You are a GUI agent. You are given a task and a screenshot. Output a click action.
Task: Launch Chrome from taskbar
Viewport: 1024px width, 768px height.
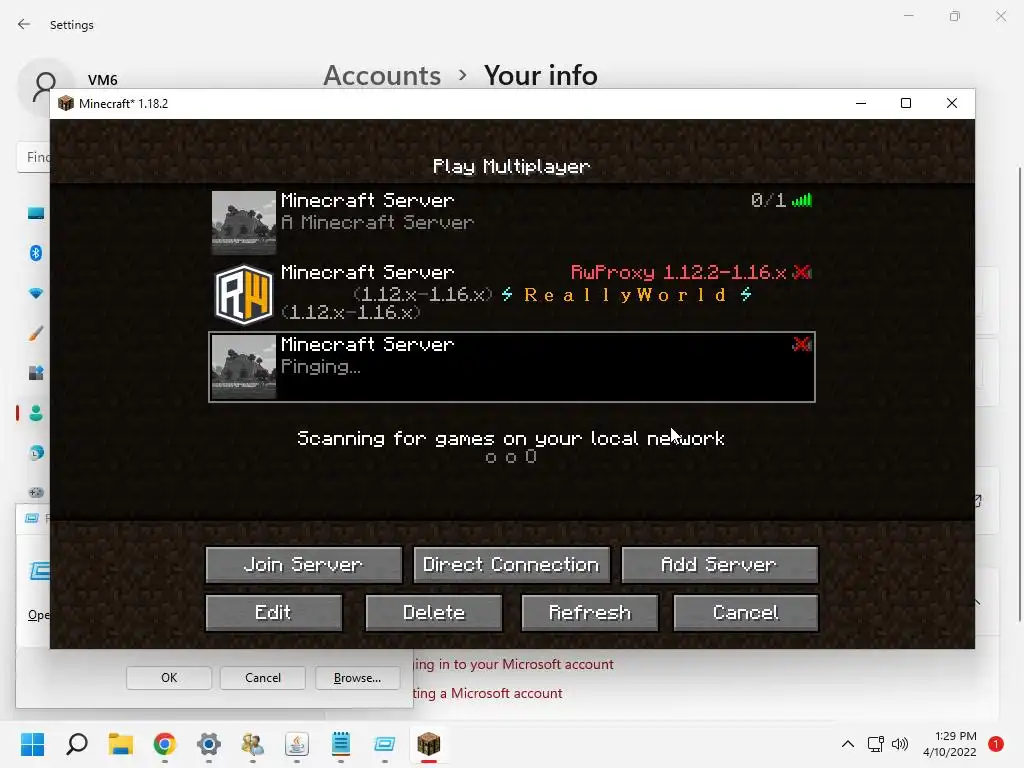click(165, 744)
